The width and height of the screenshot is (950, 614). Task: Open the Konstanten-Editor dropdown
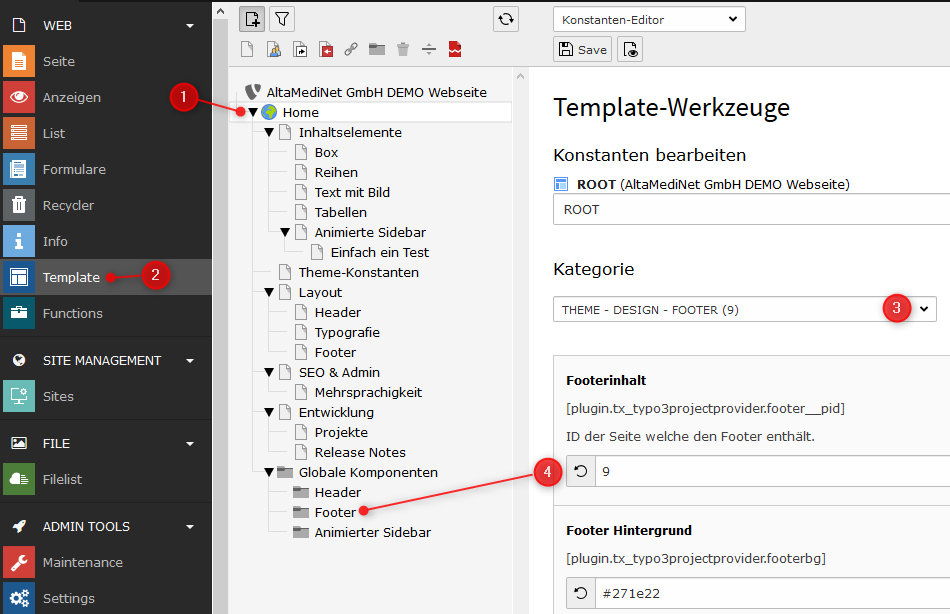click(648, 19)
